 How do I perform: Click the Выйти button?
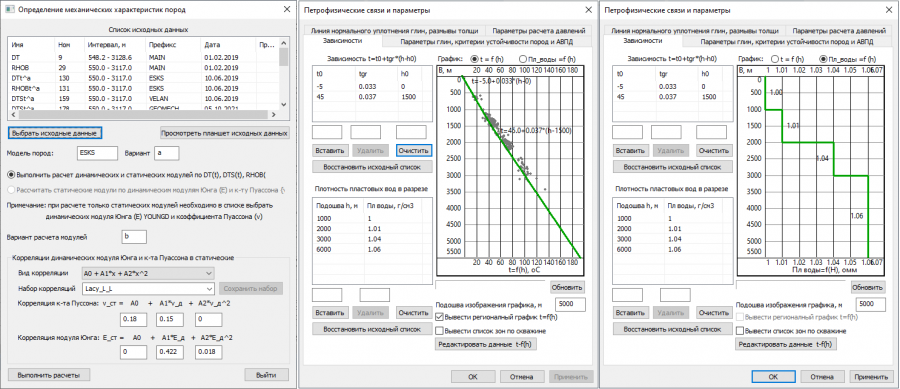[267, 375]
